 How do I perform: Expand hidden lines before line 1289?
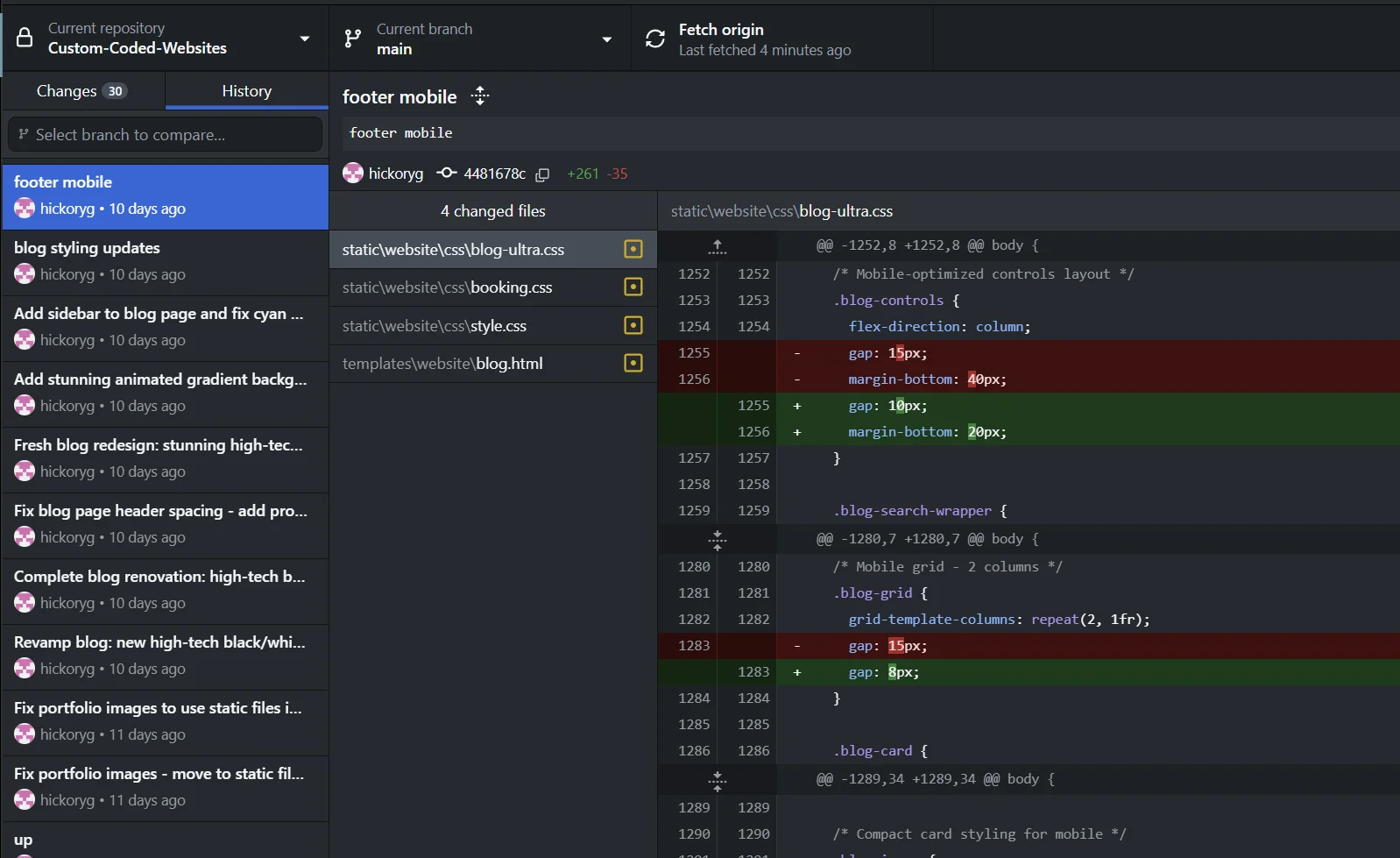point(718,779)
